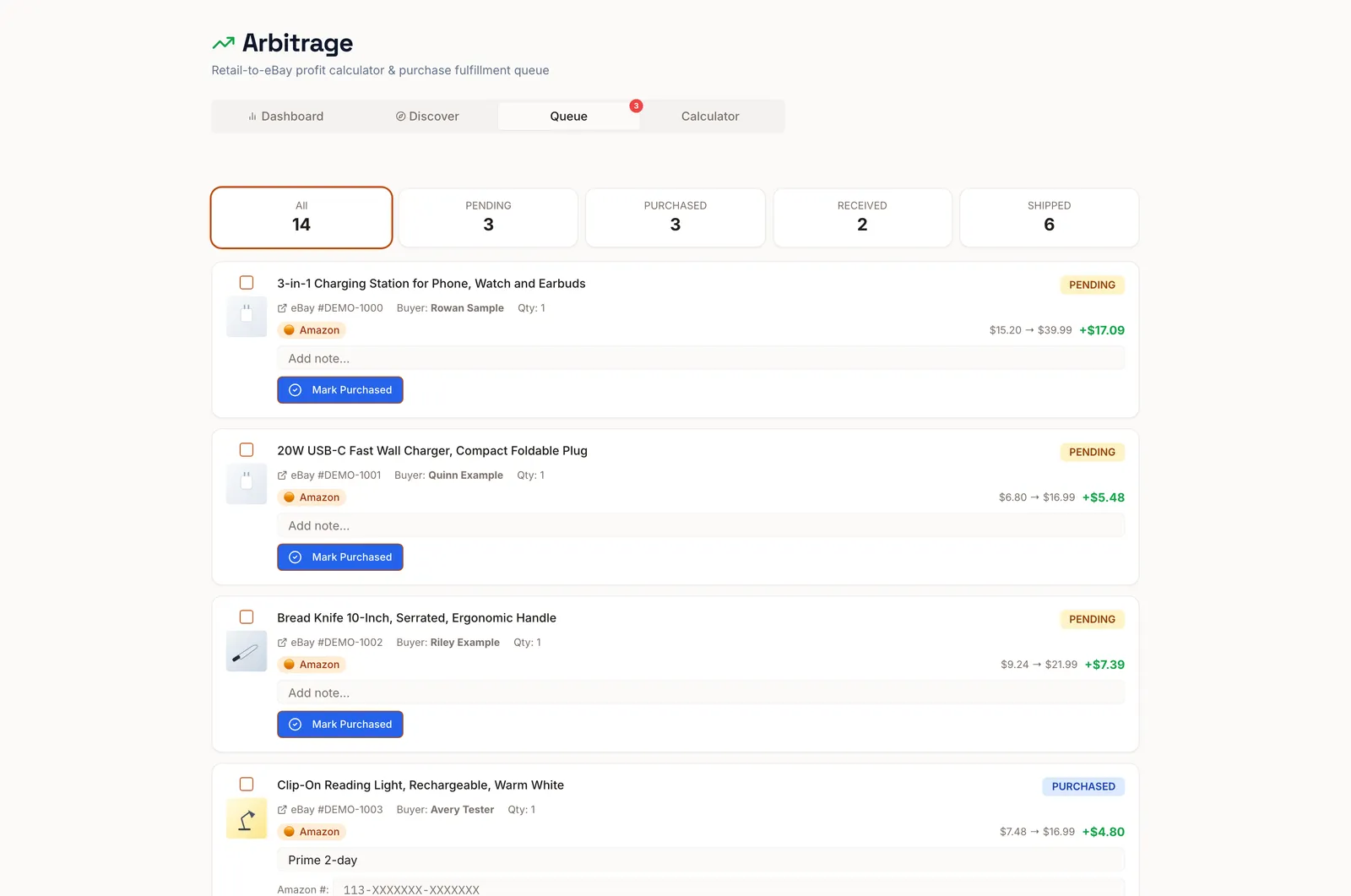Focus the note field for Bread Knife order

point(701,693)
